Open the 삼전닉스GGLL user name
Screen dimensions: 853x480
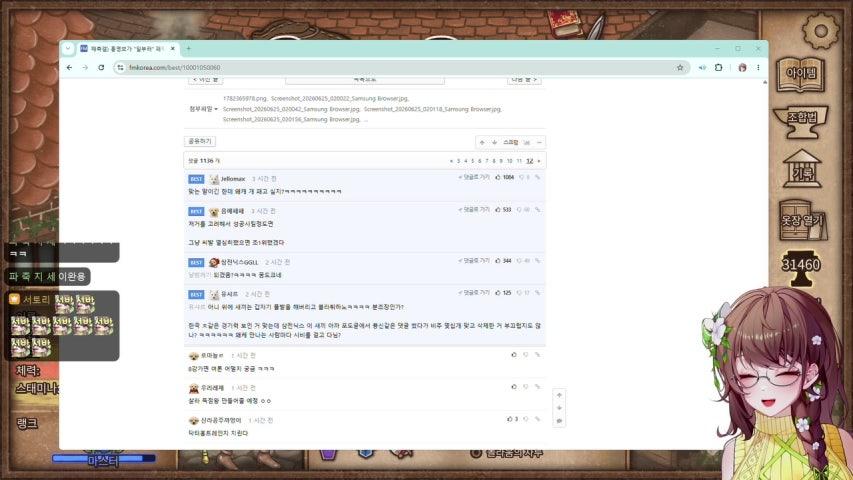(x=239, y=262)
